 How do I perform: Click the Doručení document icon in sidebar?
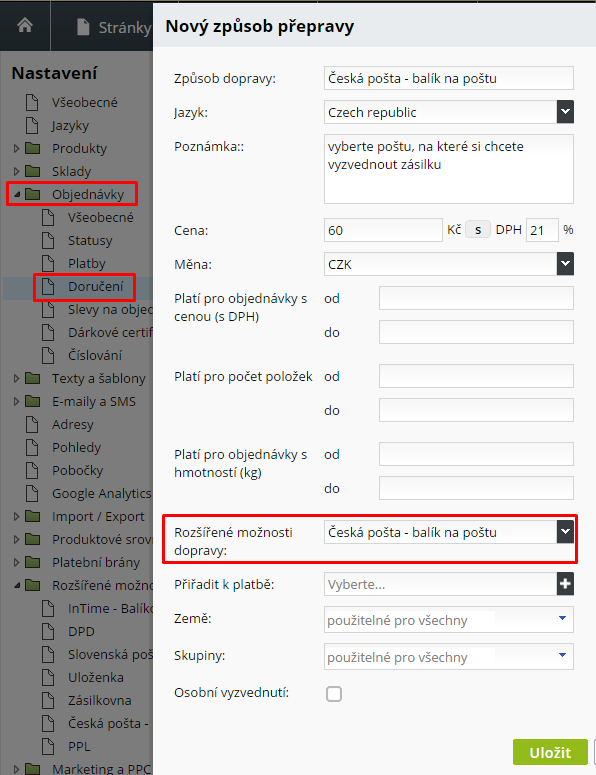point(48,286)
